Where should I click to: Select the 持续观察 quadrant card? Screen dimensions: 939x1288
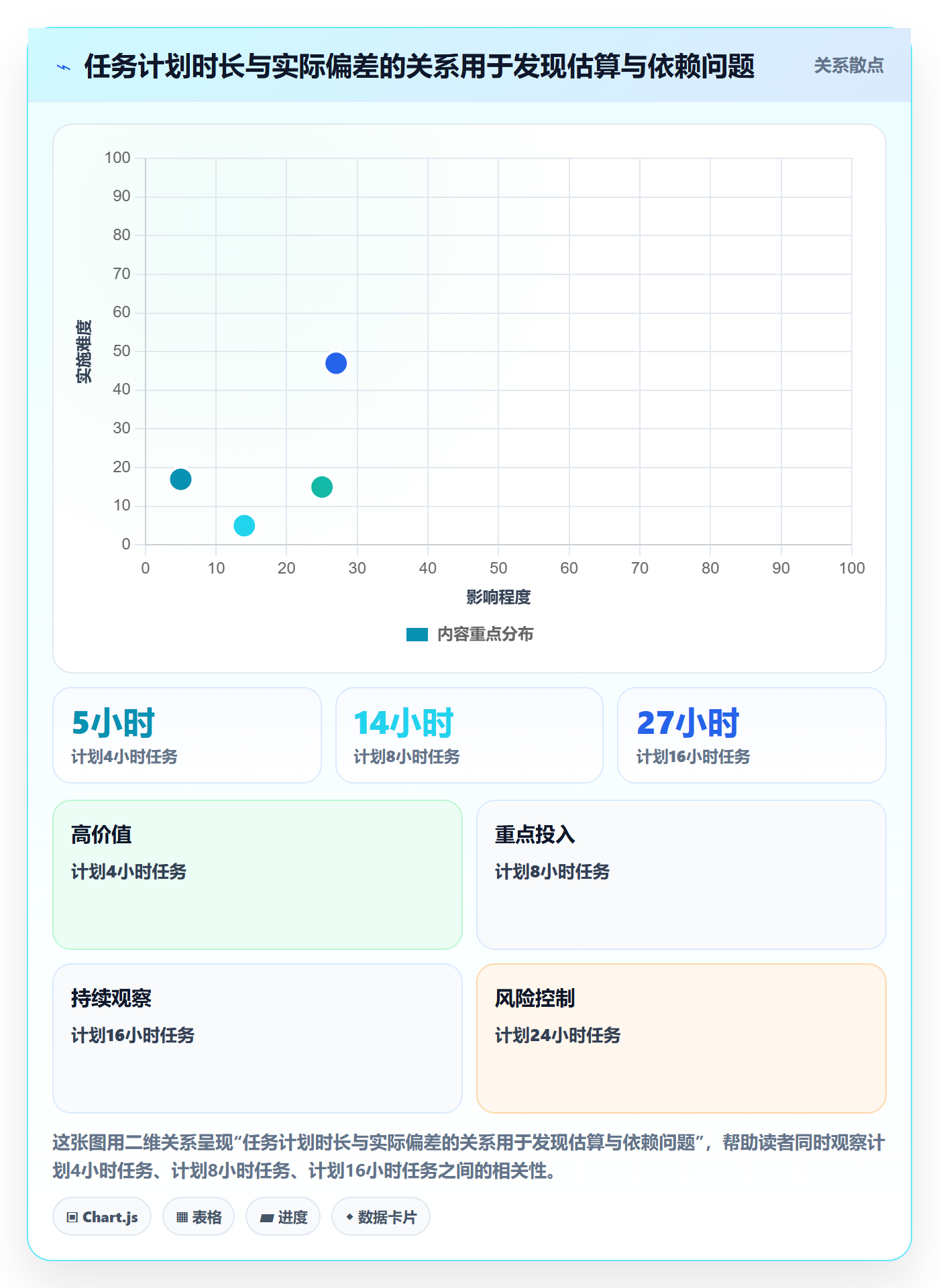point(258,1038)
